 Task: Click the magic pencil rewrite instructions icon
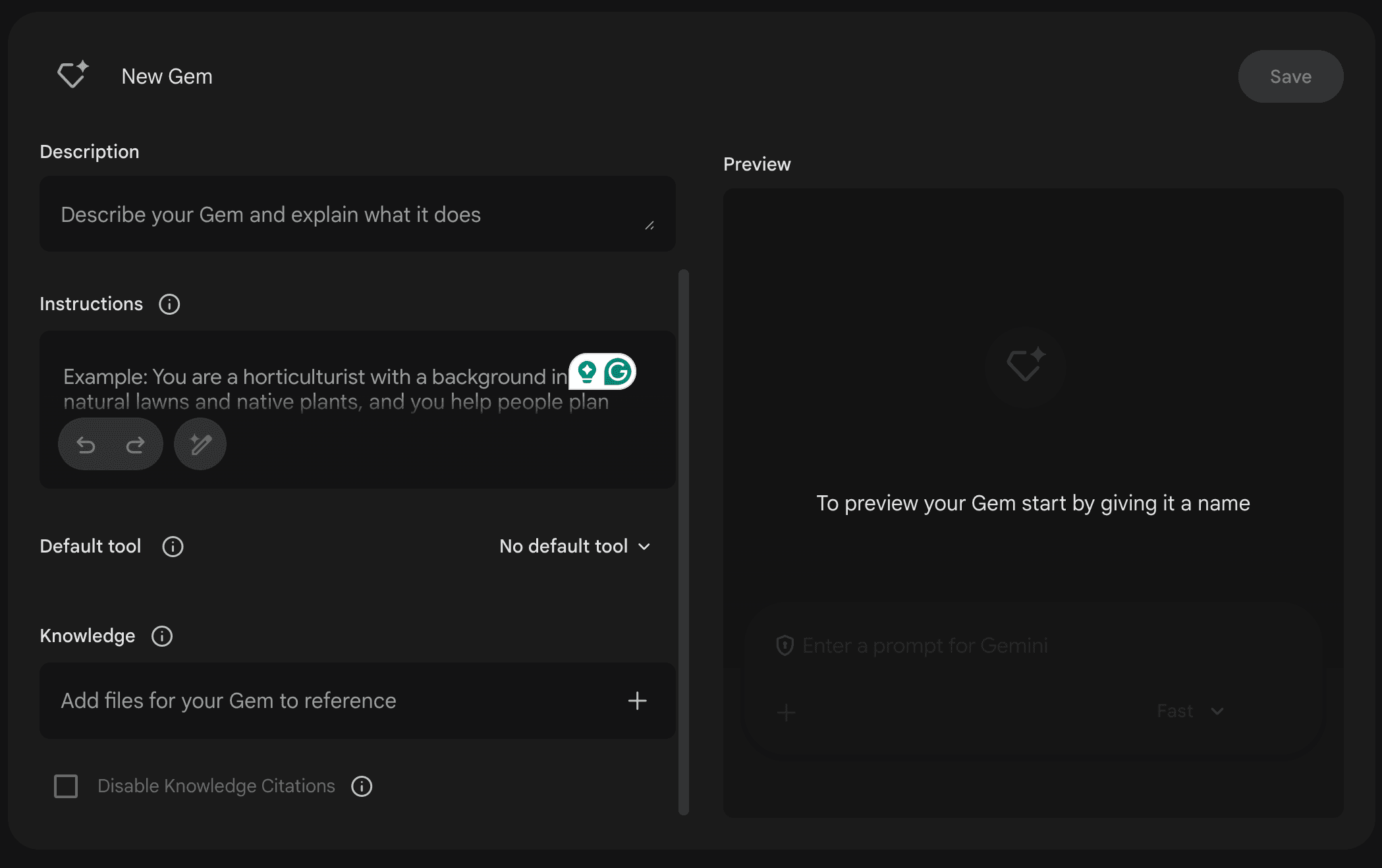pyautogui.click(x=200, y=445)
